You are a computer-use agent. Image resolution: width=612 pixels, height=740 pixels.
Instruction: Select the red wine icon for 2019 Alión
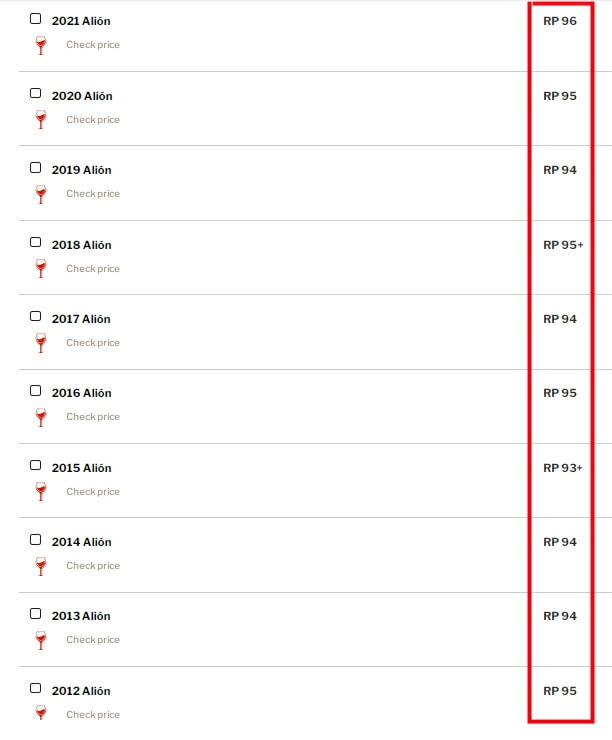[40, 194]
